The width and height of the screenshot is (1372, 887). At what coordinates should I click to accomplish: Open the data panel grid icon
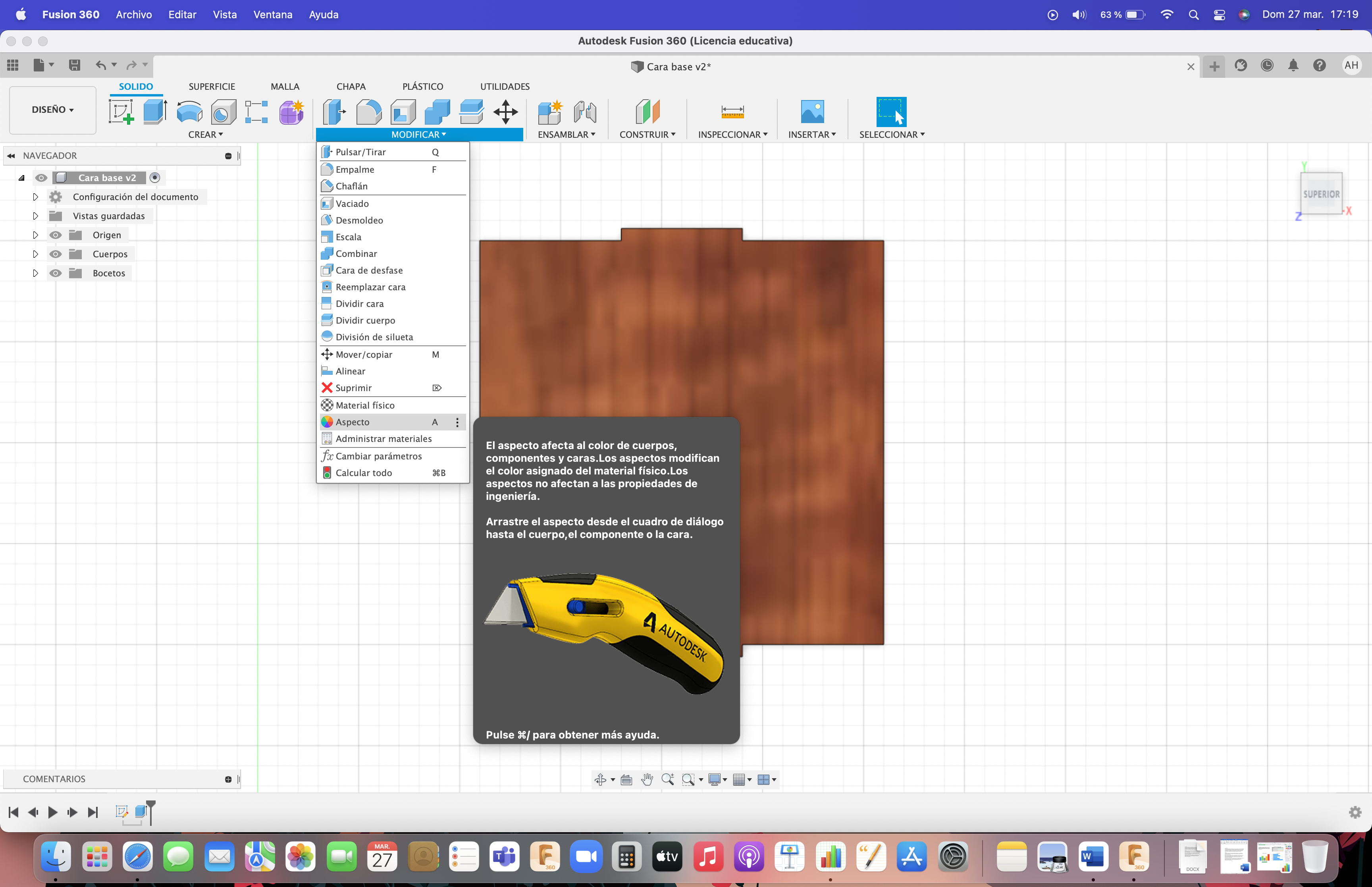point(13,65)
